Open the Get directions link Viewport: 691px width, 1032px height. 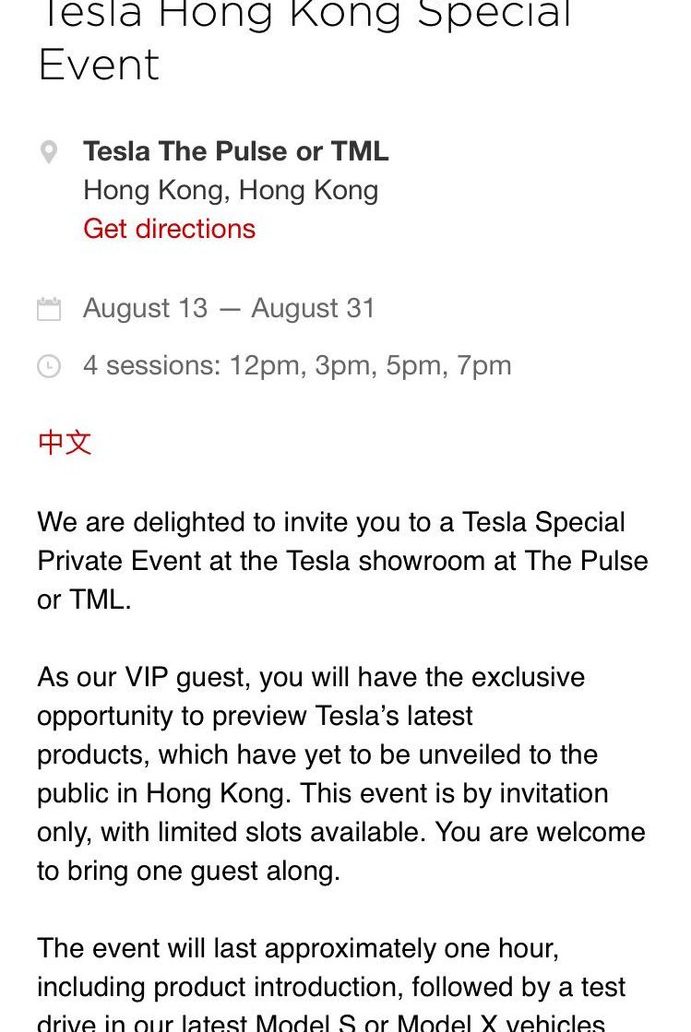tap(169, 229)
